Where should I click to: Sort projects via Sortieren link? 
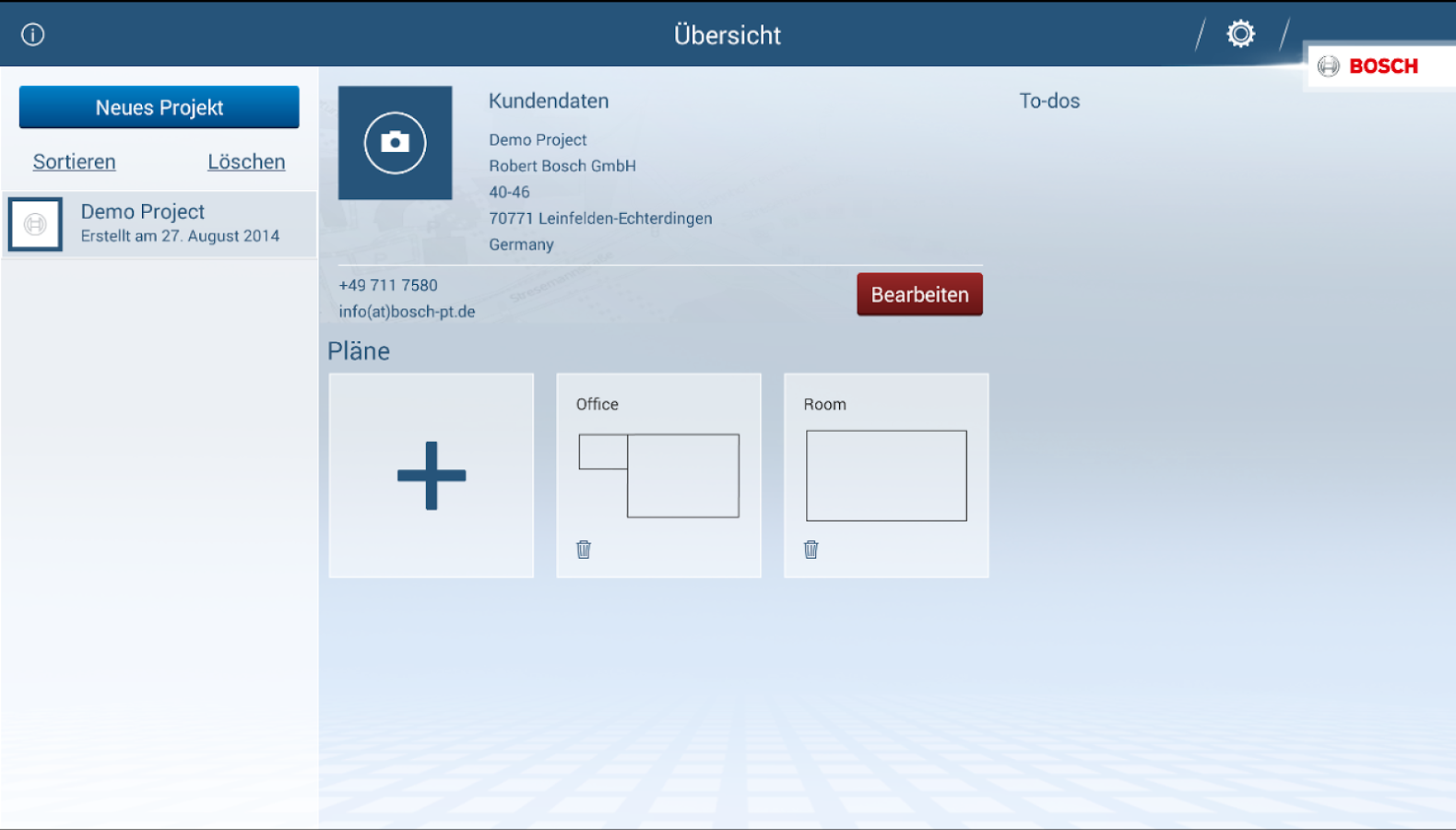tap(75, 162)
